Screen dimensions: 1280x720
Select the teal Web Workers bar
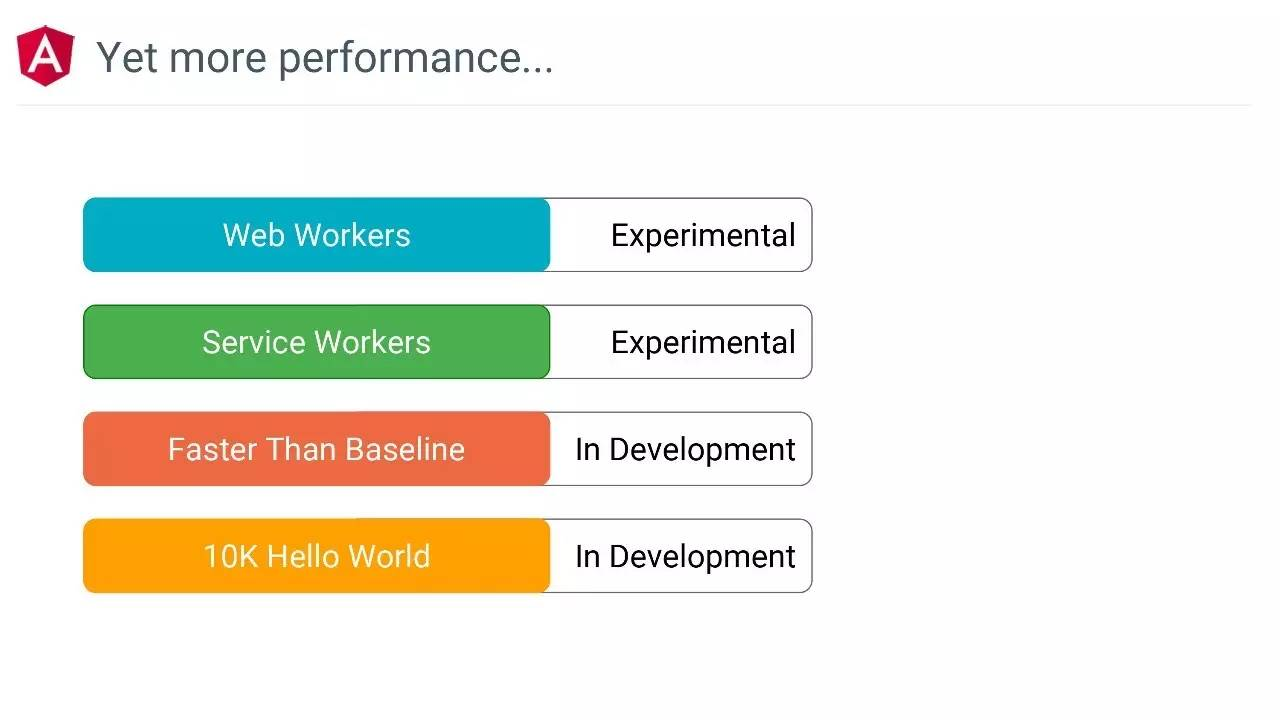[316, 235]
